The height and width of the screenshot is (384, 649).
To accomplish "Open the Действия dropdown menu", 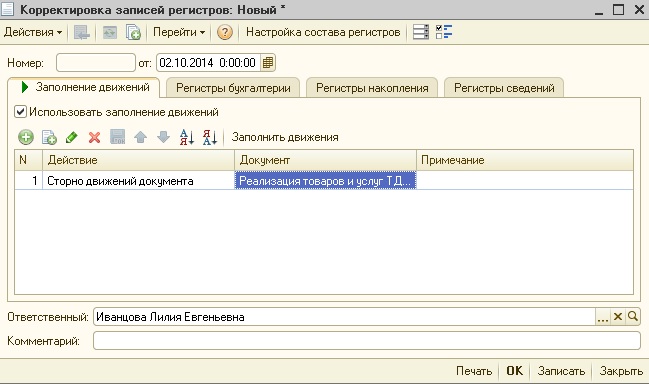I will (33, 32).
